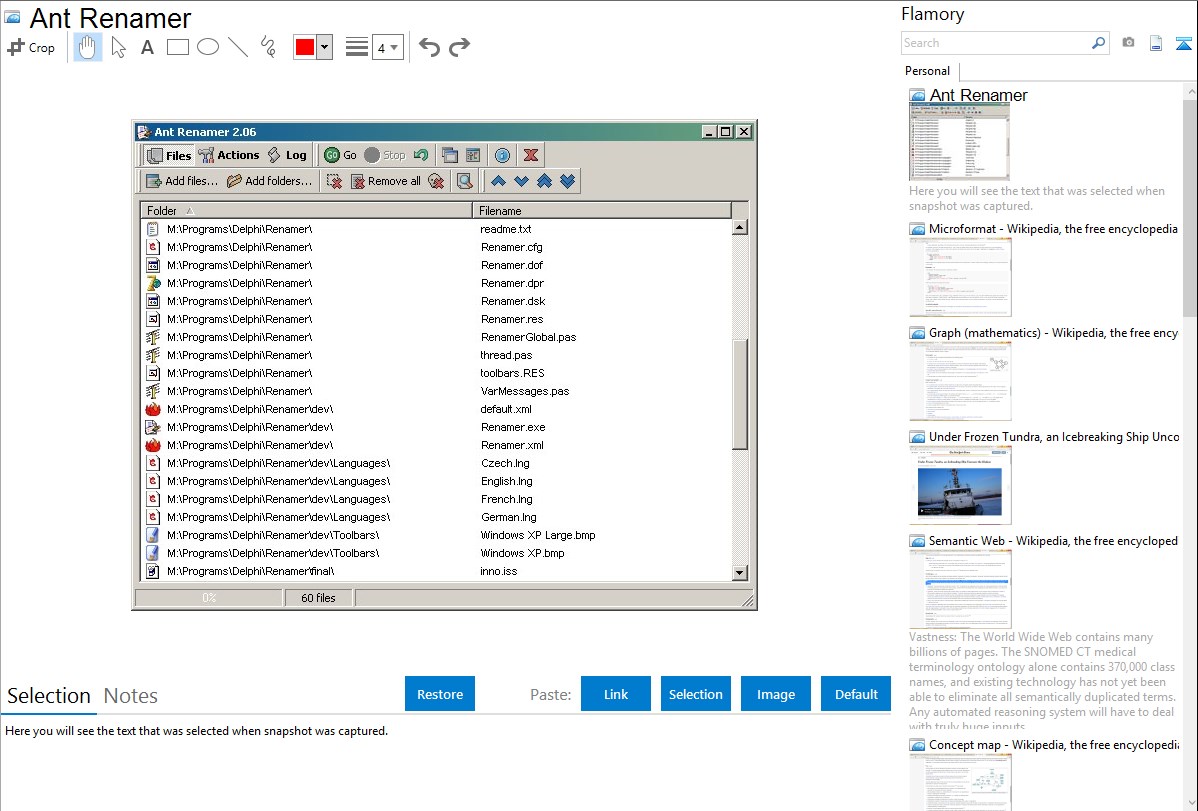This screenshot has width=1198, height=811.
Task: Open the Concept map Wikipedia snapshot title
Action: coord(1054,744)
